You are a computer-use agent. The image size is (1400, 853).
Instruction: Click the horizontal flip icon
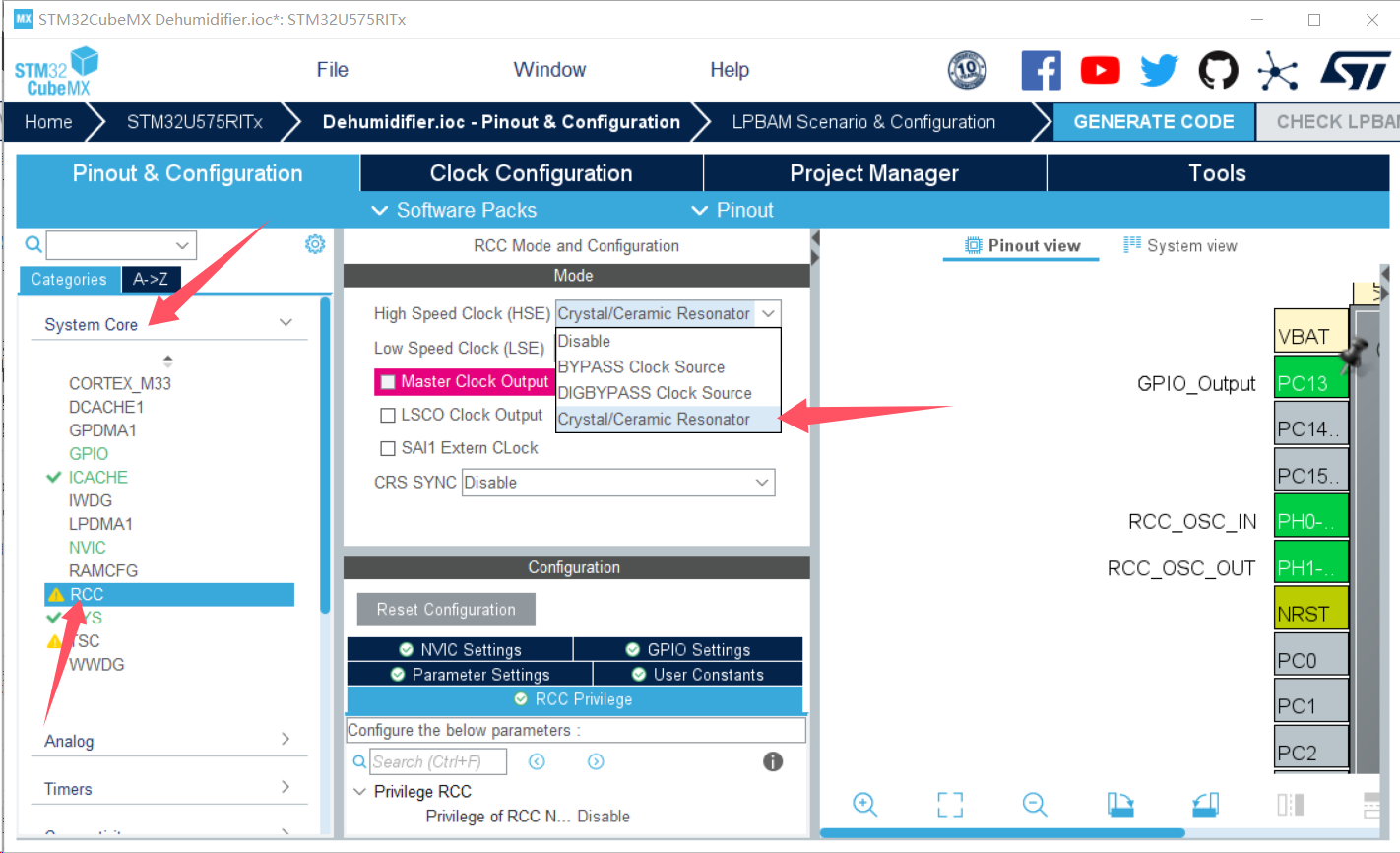click(x=1291, y=804)
